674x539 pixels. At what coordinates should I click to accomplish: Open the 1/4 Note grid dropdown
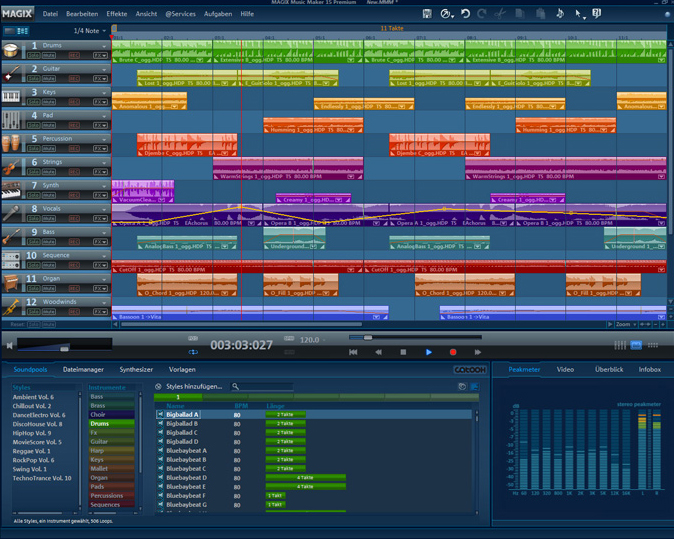pyautogui.click(x=89, y=31)
